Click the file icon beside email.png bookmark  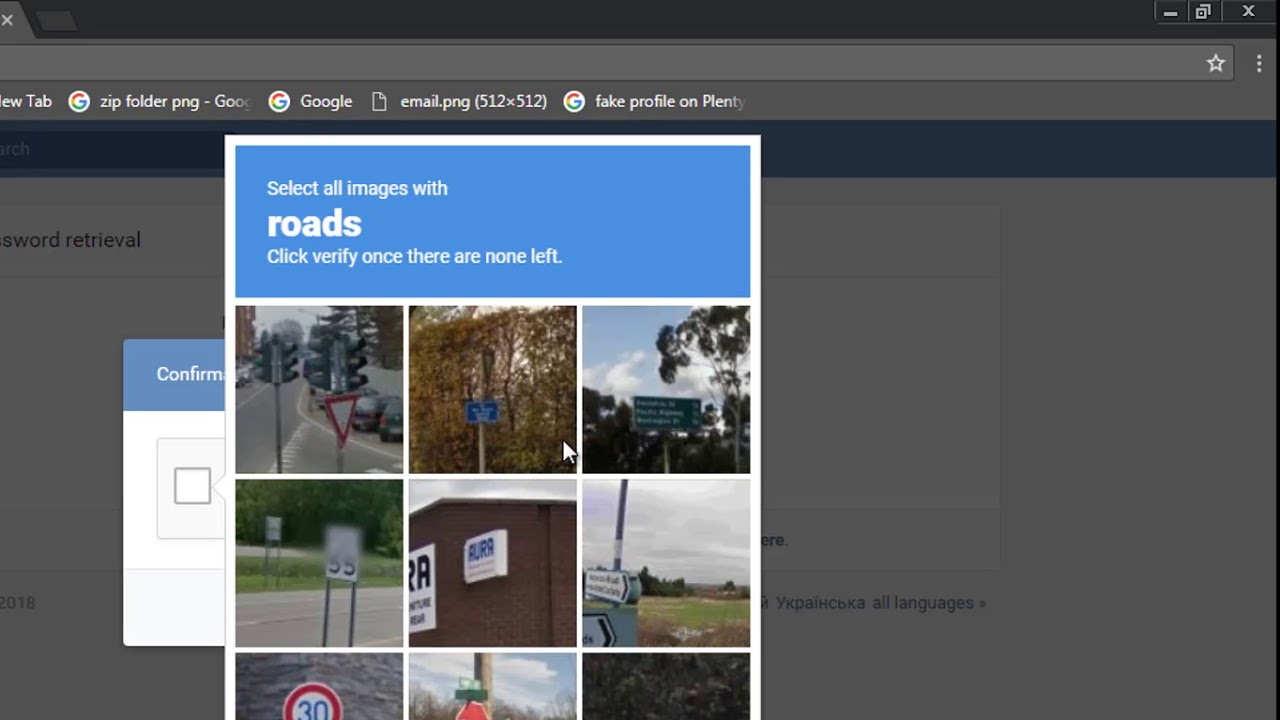pyautogui.click(x=378, y=101)
